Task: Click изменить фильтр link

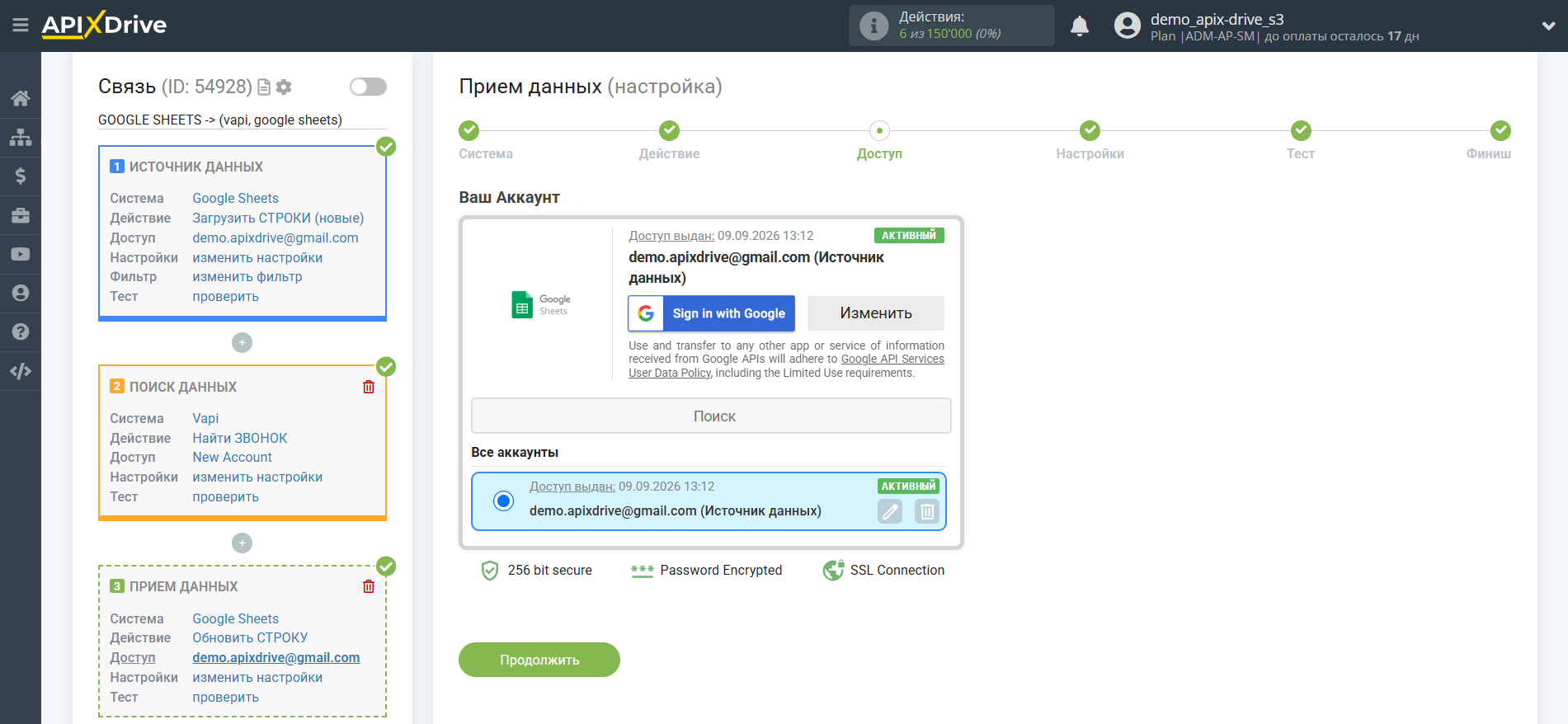Action: 247,277
